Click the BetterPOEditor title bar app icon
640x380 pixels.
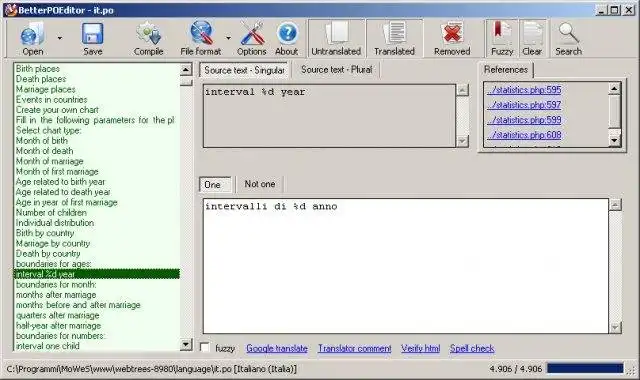11,10
